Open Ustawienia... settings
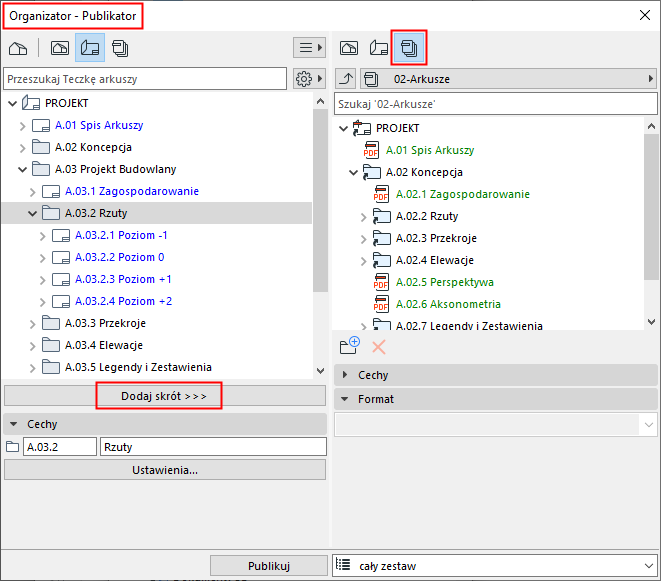This screenshot has height=581, width=661. [165, 470]
